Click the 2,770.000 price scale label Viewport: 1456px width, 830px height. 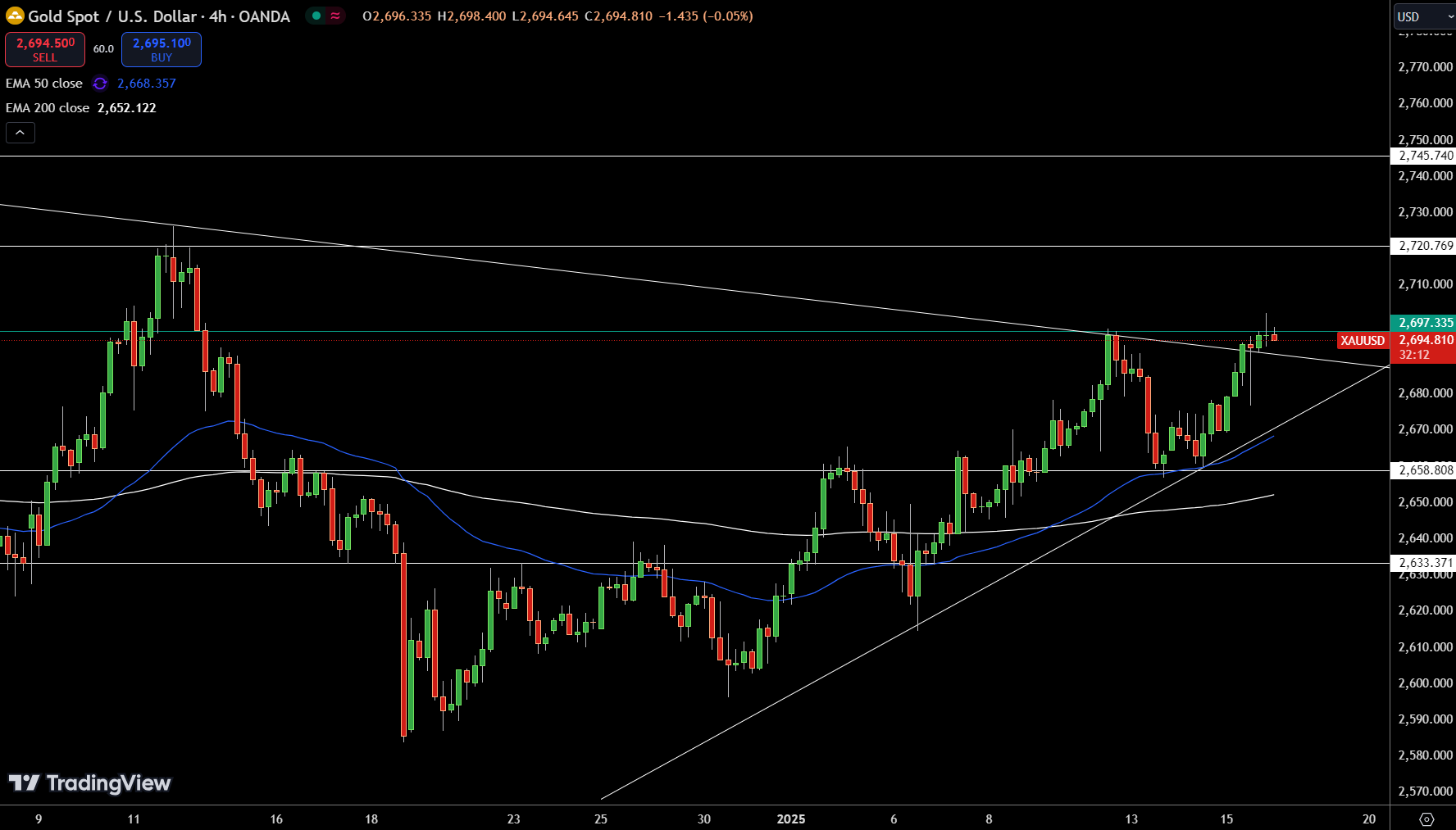pos(1425,67)
